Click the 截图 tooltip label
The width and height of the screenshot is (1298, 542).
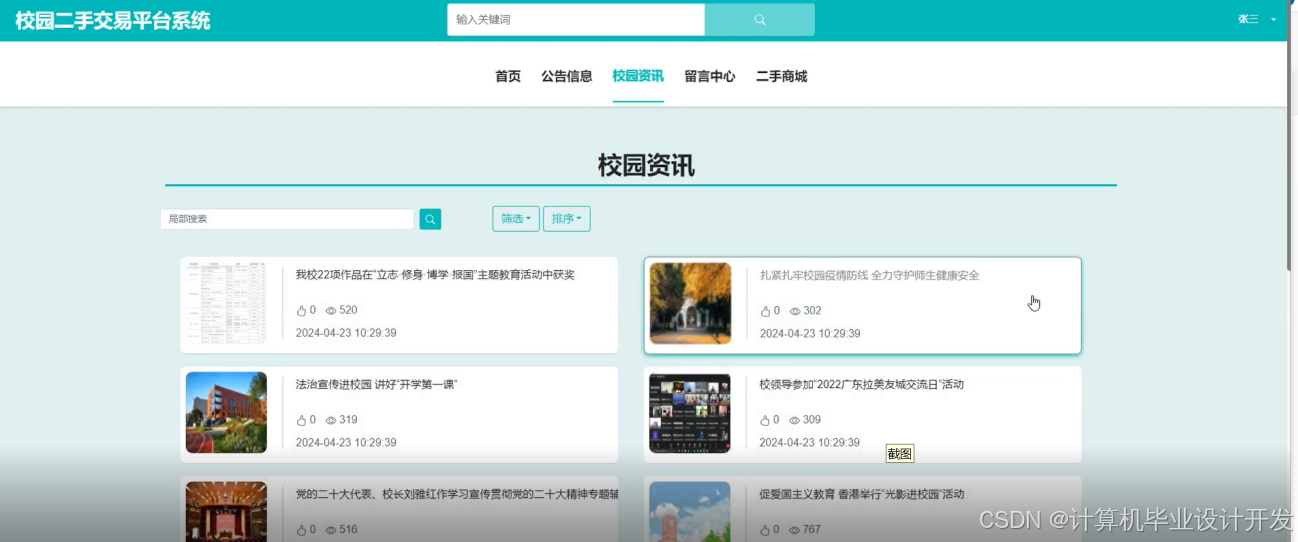(x=900, y=454)
